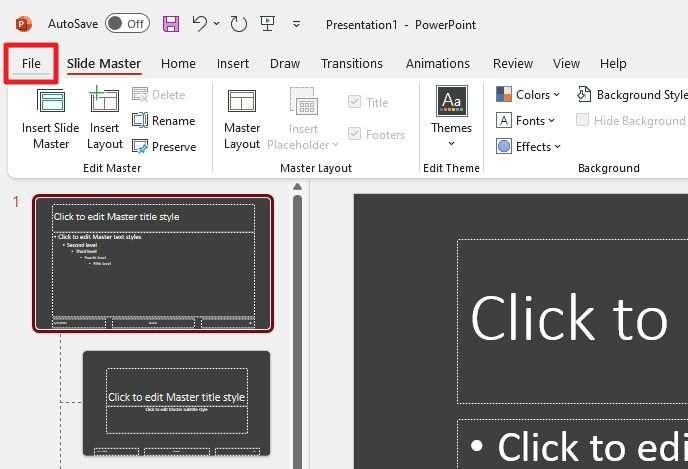
Task: Open the Insert ribbon tab
Action: [233, 64]
